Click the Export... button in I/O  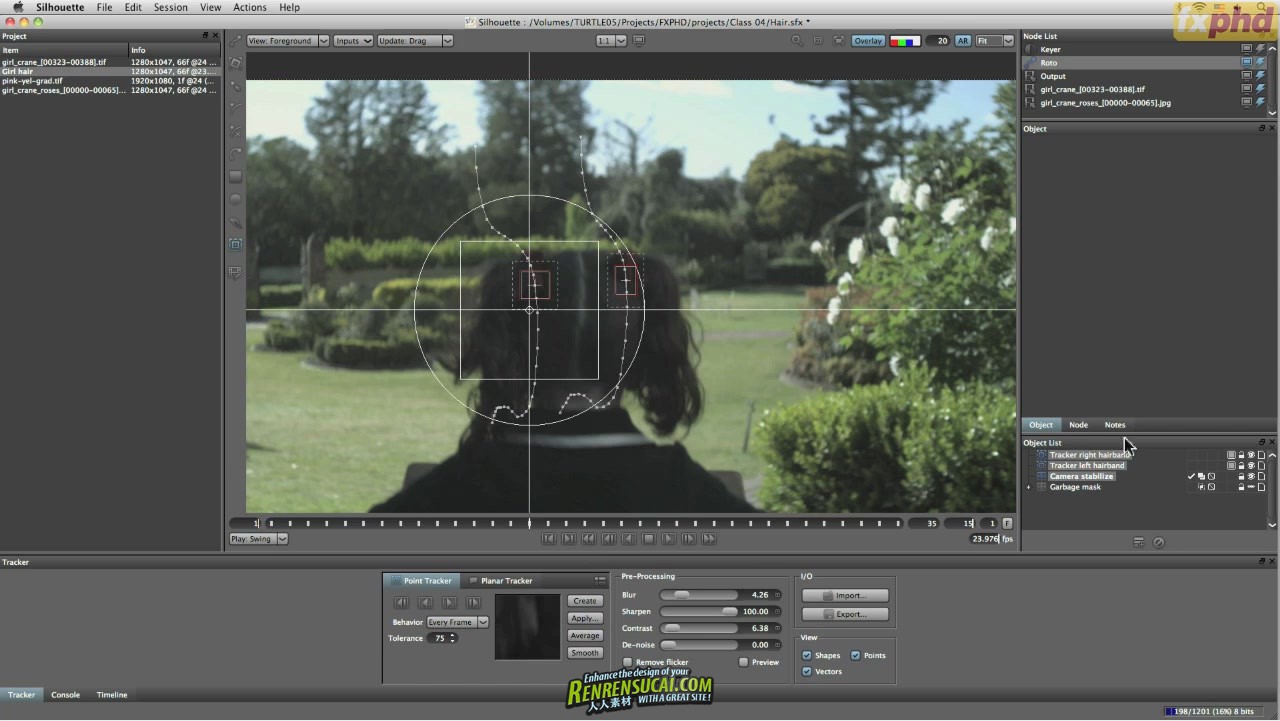click(846, 614)
